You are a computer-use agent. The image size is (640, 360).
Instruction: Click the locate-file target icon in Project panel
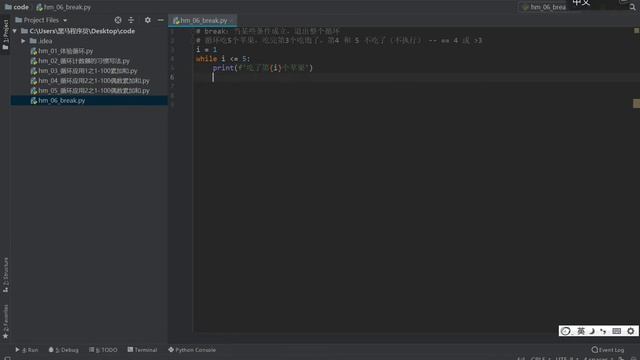[x=118, y=20]
